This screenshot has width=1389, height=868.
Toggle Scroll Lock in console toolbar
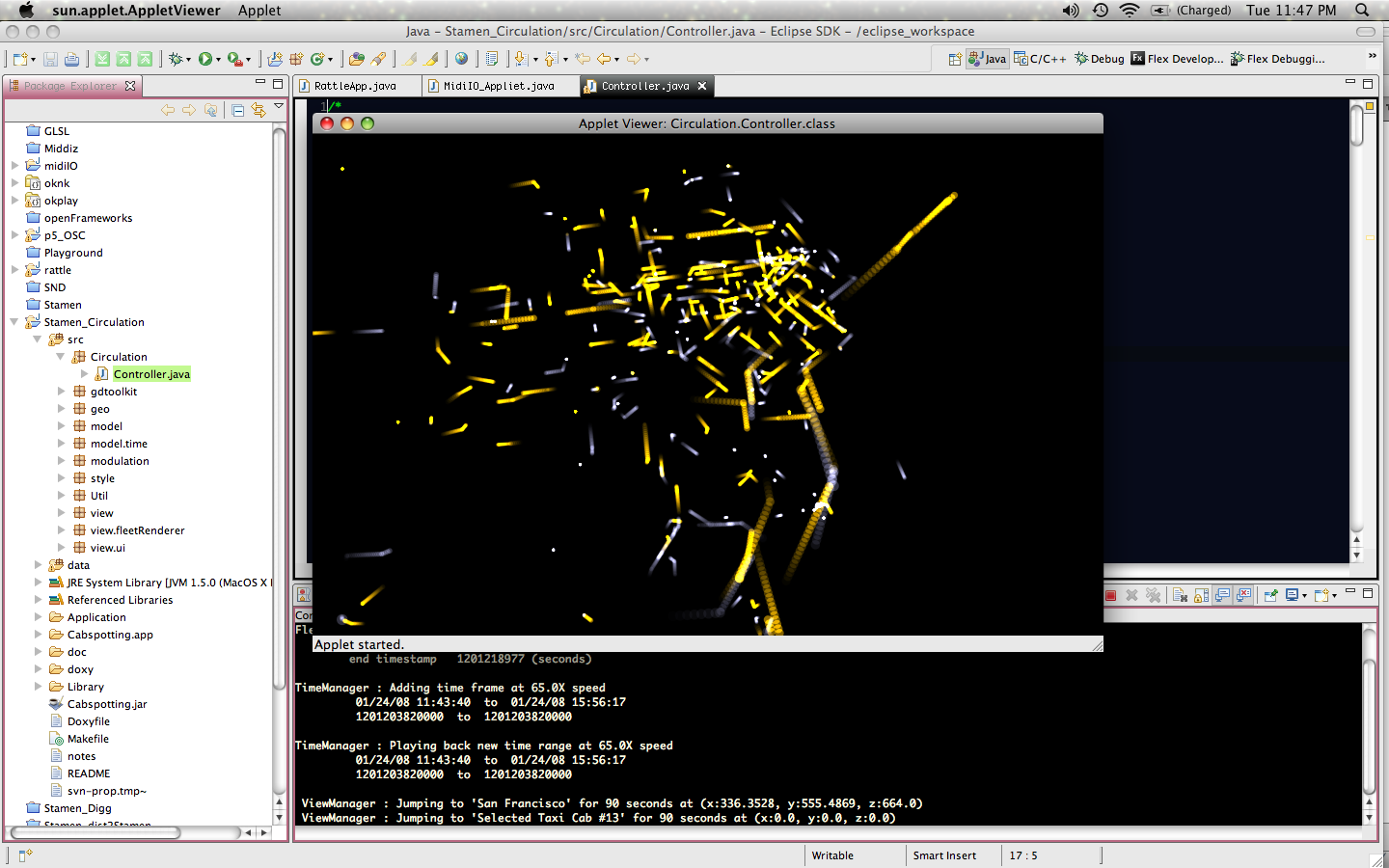tap(1201, 595)
